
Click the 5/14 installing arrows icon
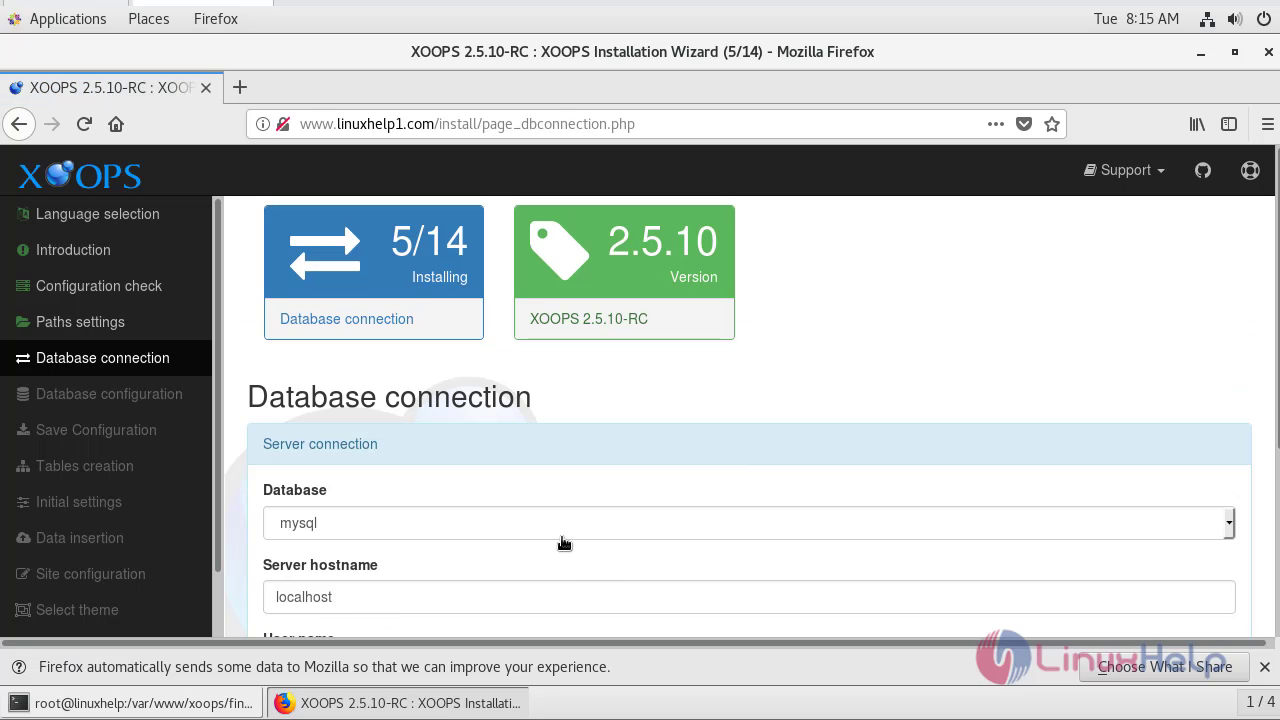(324, 253)
